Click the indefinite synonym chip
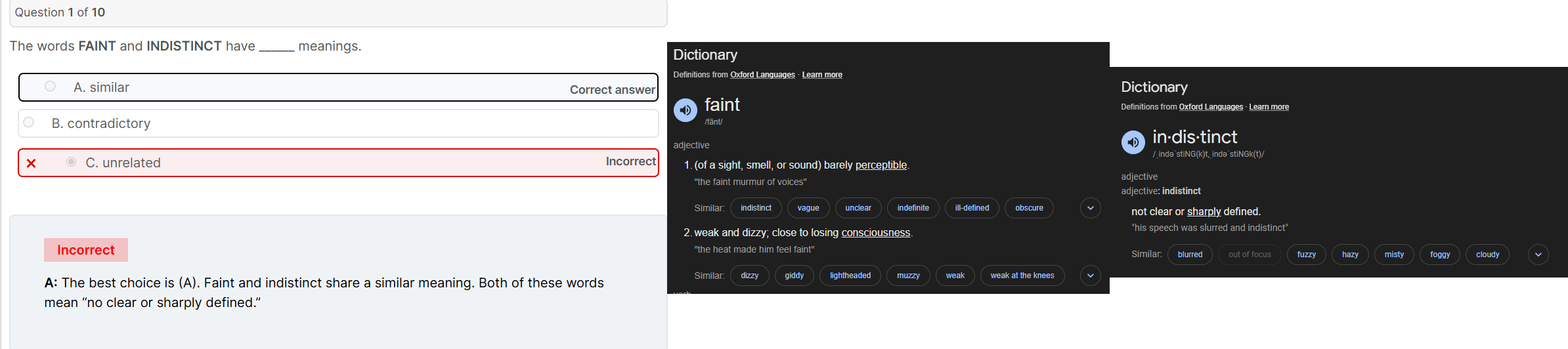This screenshot has height=349, width=1568. pos(913,208)
